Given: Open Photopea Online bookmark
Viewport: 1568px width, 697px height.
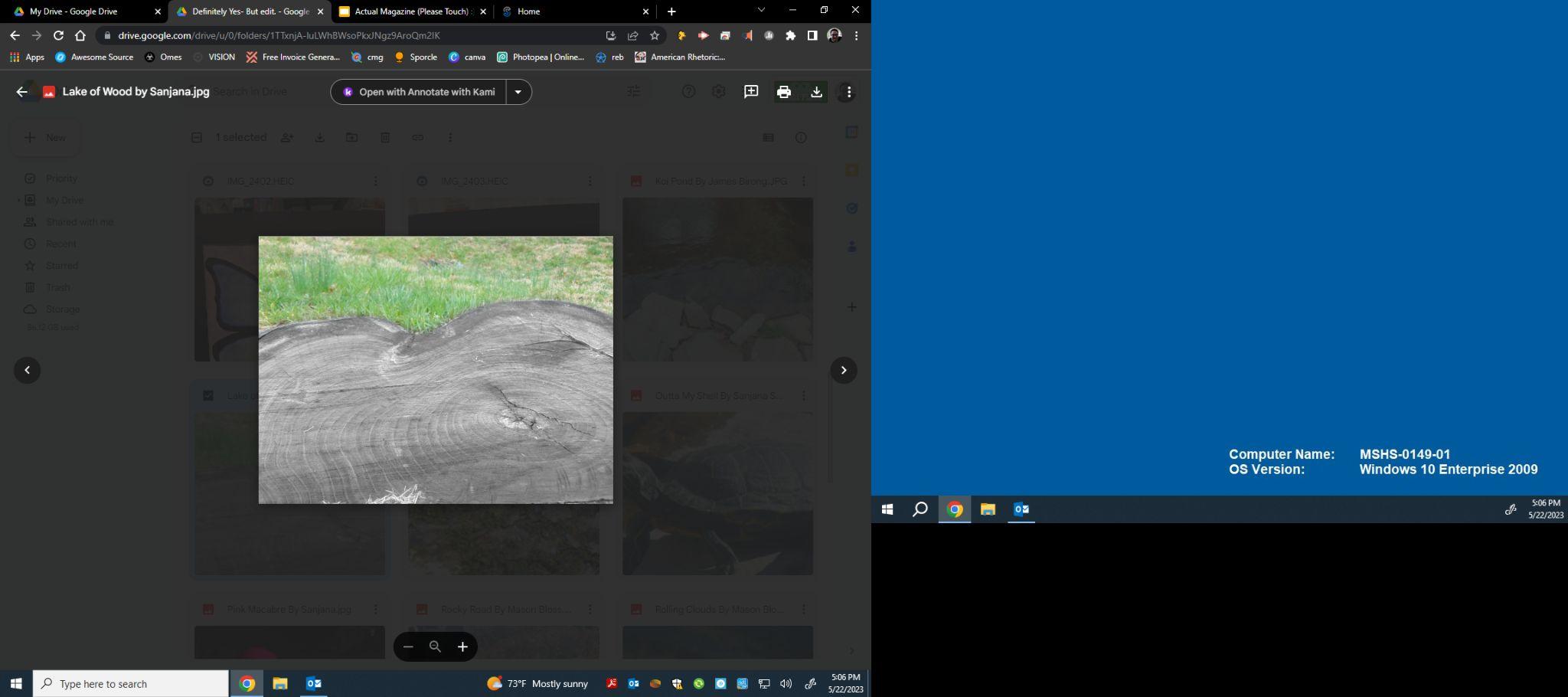Looking at the screenshot, I should (541, 57).
